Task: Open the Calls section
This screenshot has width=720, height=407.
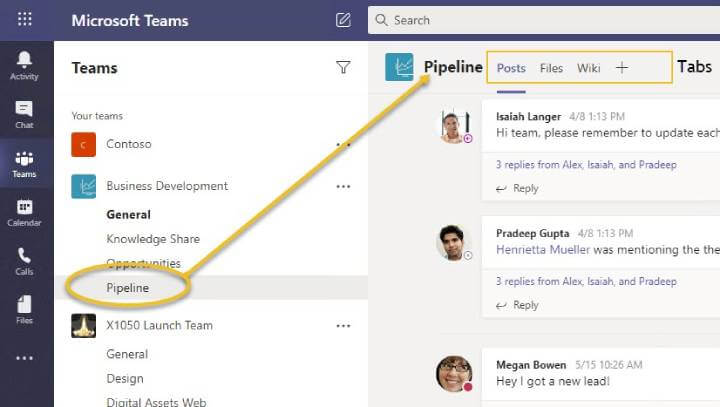Action: click(x=24, y=262)
